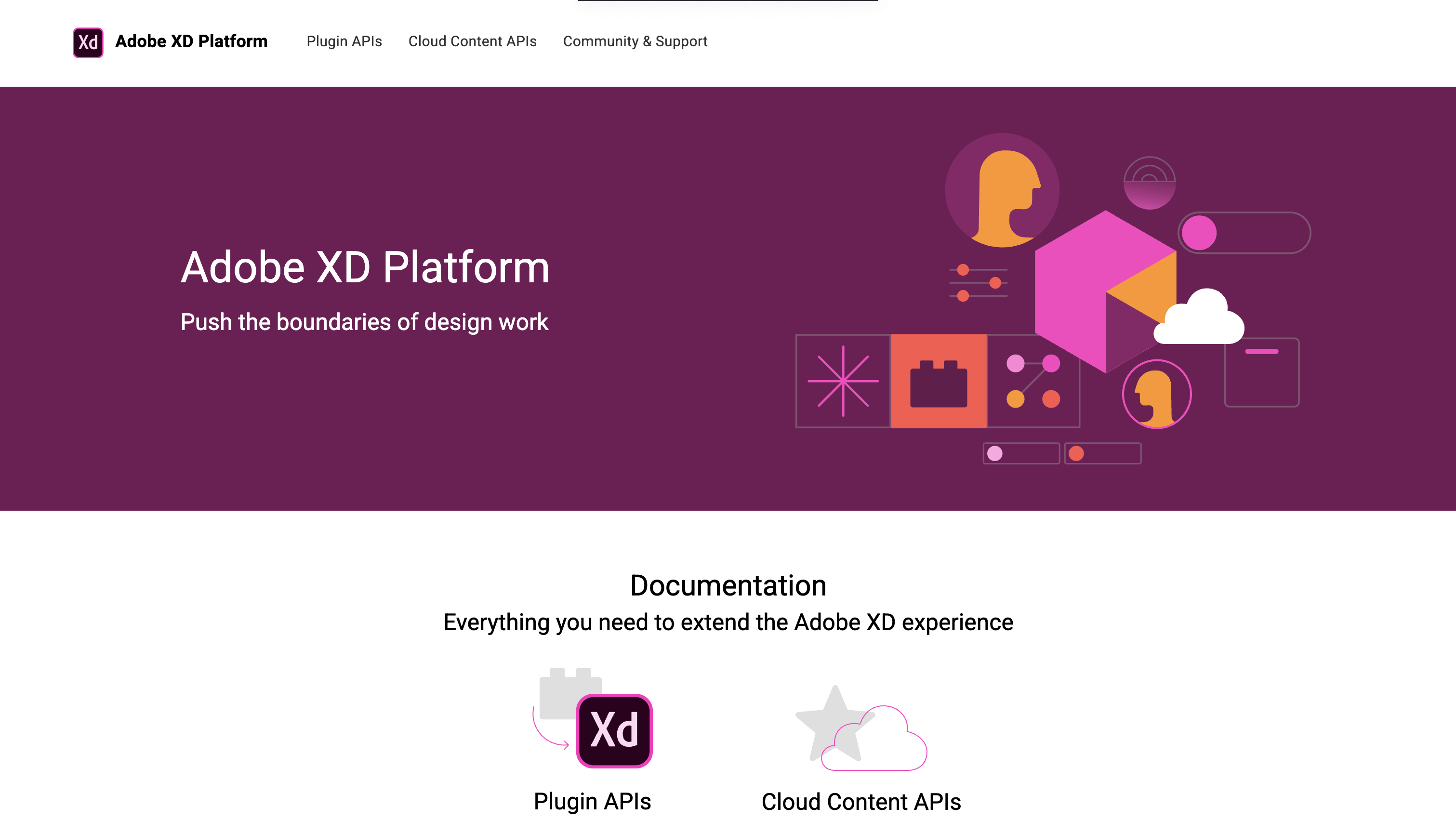Click the Adobe XD Platform header title
The width and height of the screenshot is (1456, 820).
[x=191, y=41]
